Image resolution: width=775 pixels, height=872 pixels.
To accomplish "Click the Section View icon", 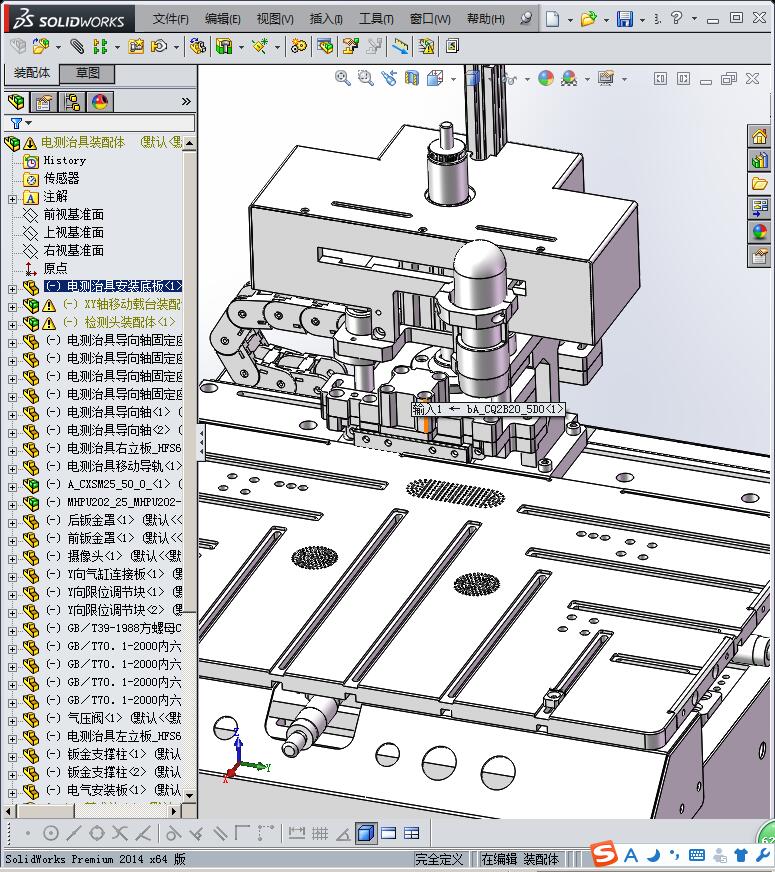I will pyautogui.click(x=412, y=78).
